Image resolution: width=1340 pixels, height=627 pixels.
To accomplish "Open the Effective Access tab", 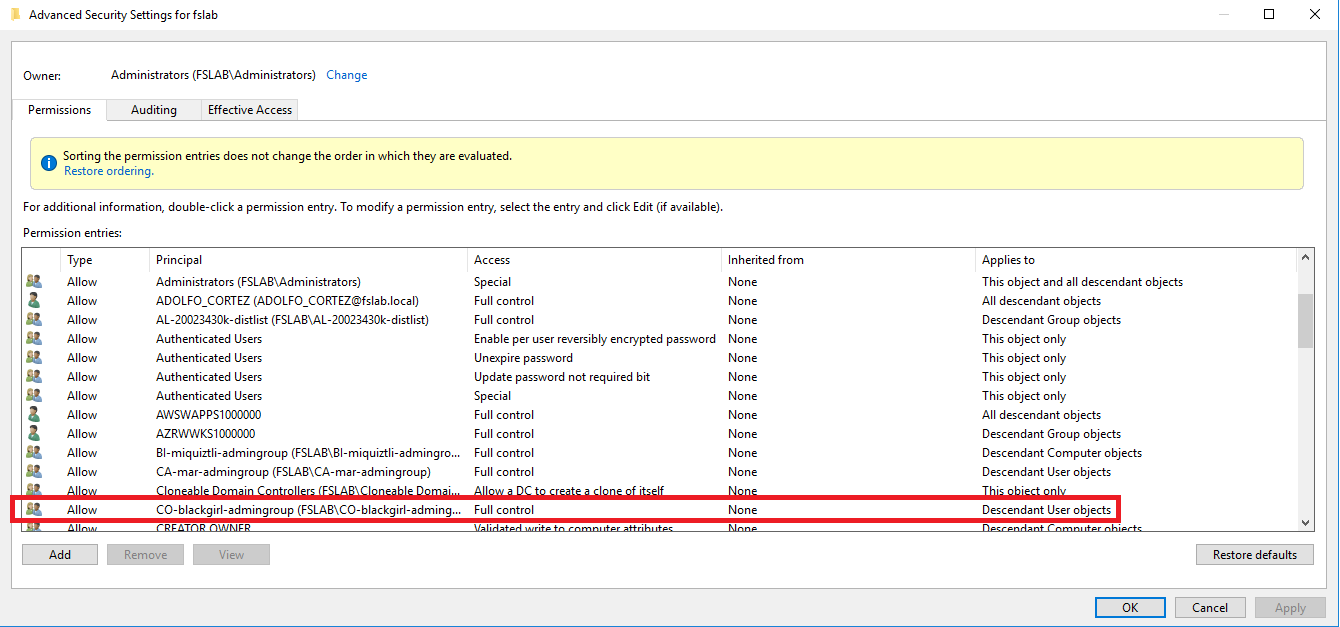I will tap(249, 109).
